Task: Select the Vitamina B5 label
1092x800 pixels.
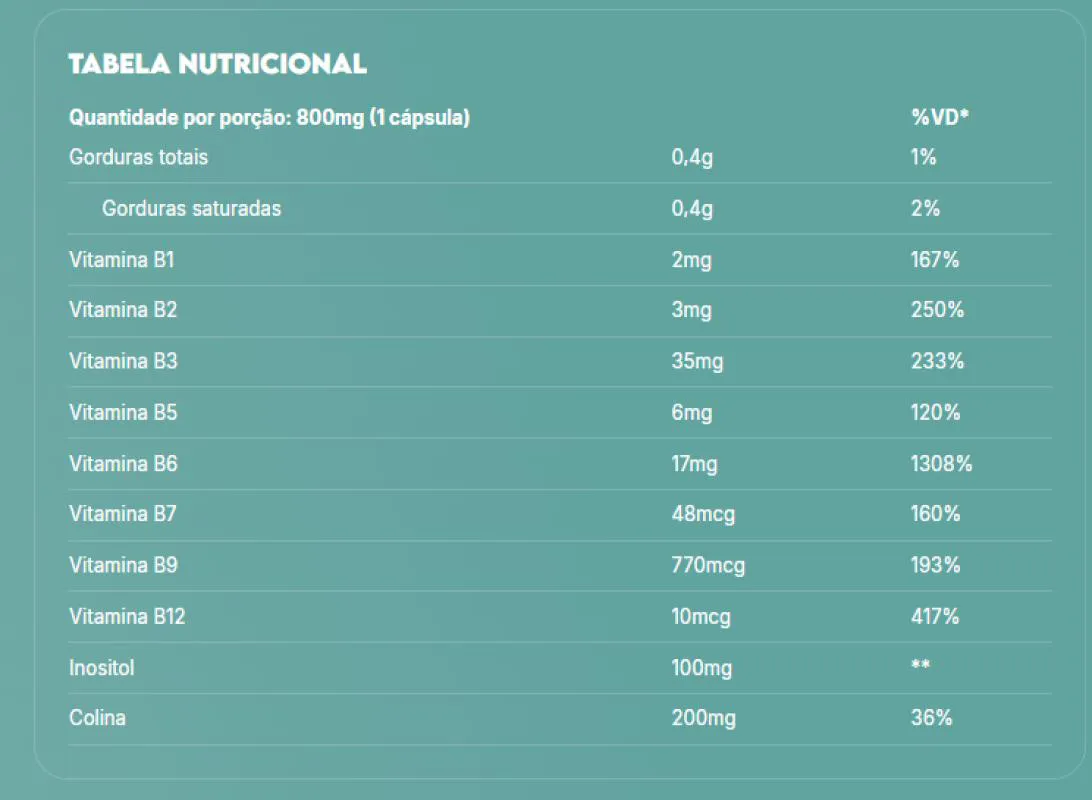Action: pos(123,412)
